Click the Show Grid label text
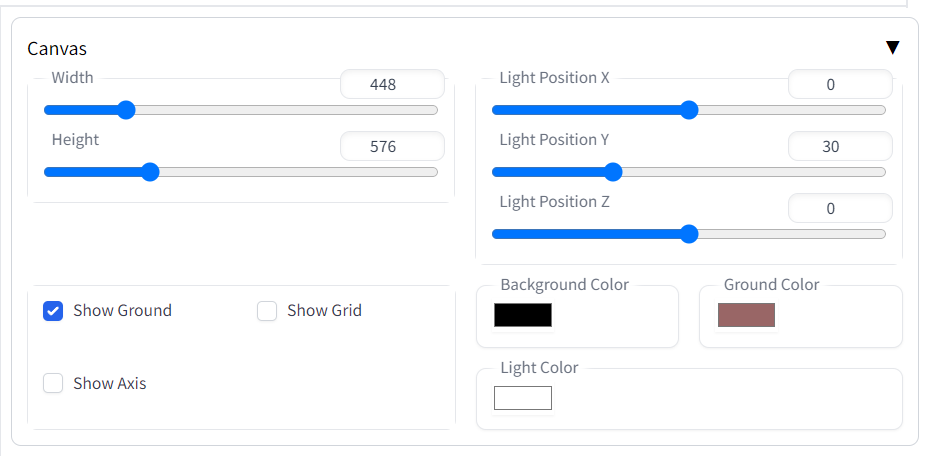Viewport: 928px width, 456px height. 324,311
